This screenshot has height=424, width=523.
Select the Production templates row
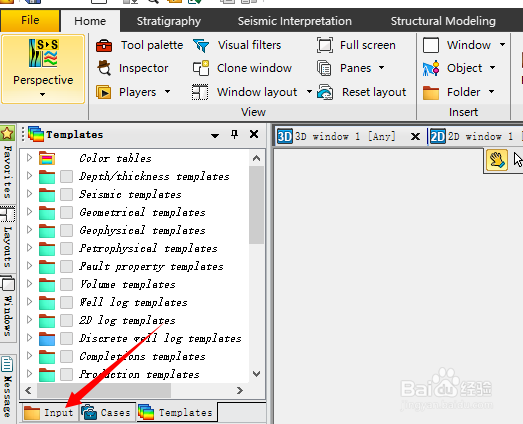134,374
